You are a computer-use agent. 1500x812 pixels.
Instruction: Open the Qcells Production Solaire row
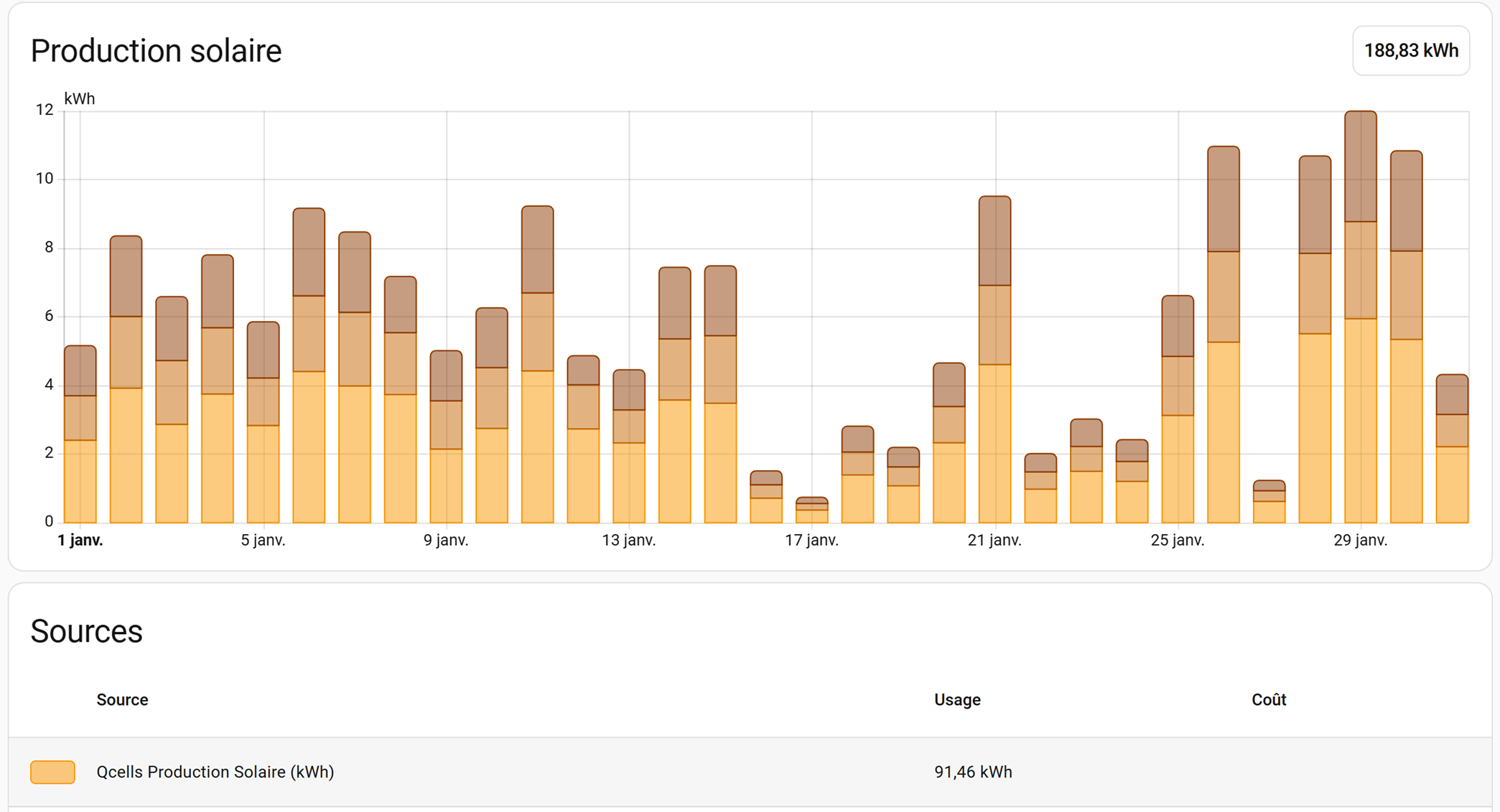[x=215, y=772]
